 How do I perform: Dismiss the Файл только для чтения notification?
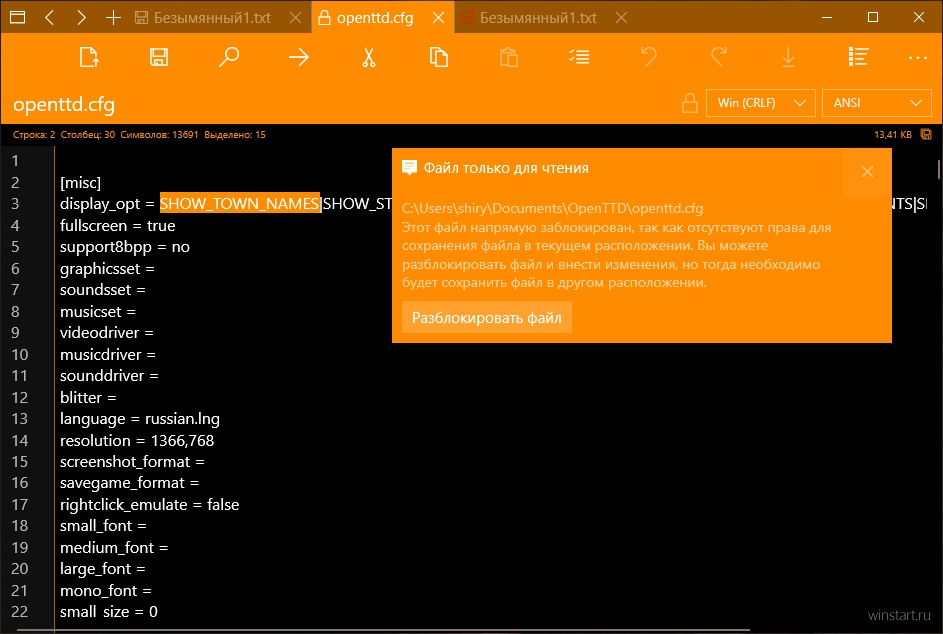pos(867,172)
